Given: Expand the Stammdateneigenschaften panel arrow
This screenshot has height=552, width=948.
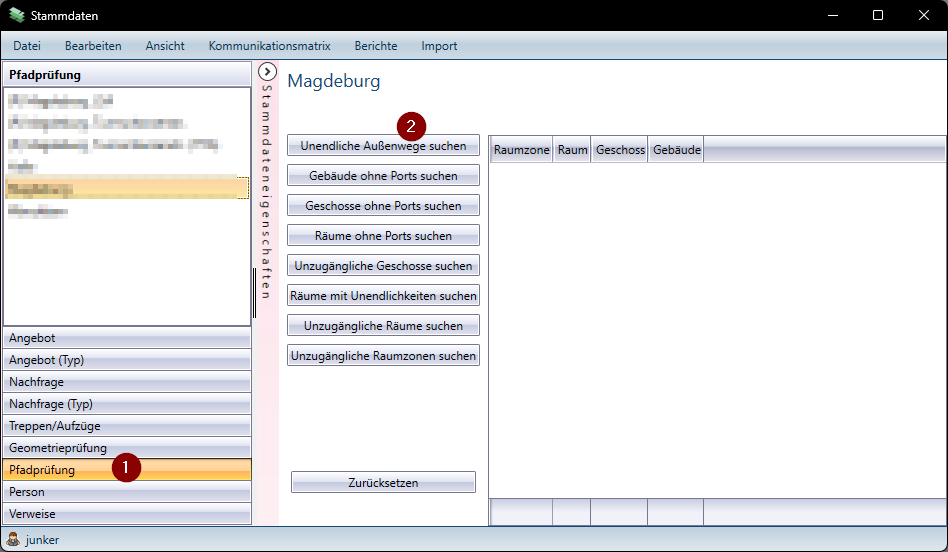Looking at the screenshot, I should (267, 72).
